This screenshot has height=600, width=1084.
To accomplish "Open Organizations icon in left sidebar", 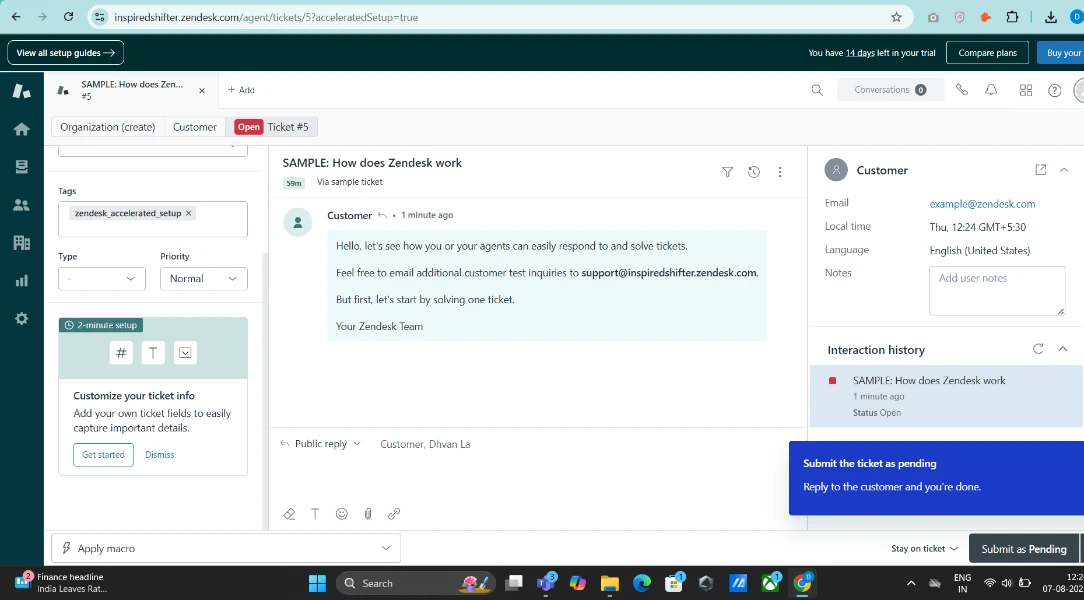I will click(x=21, y=243).
